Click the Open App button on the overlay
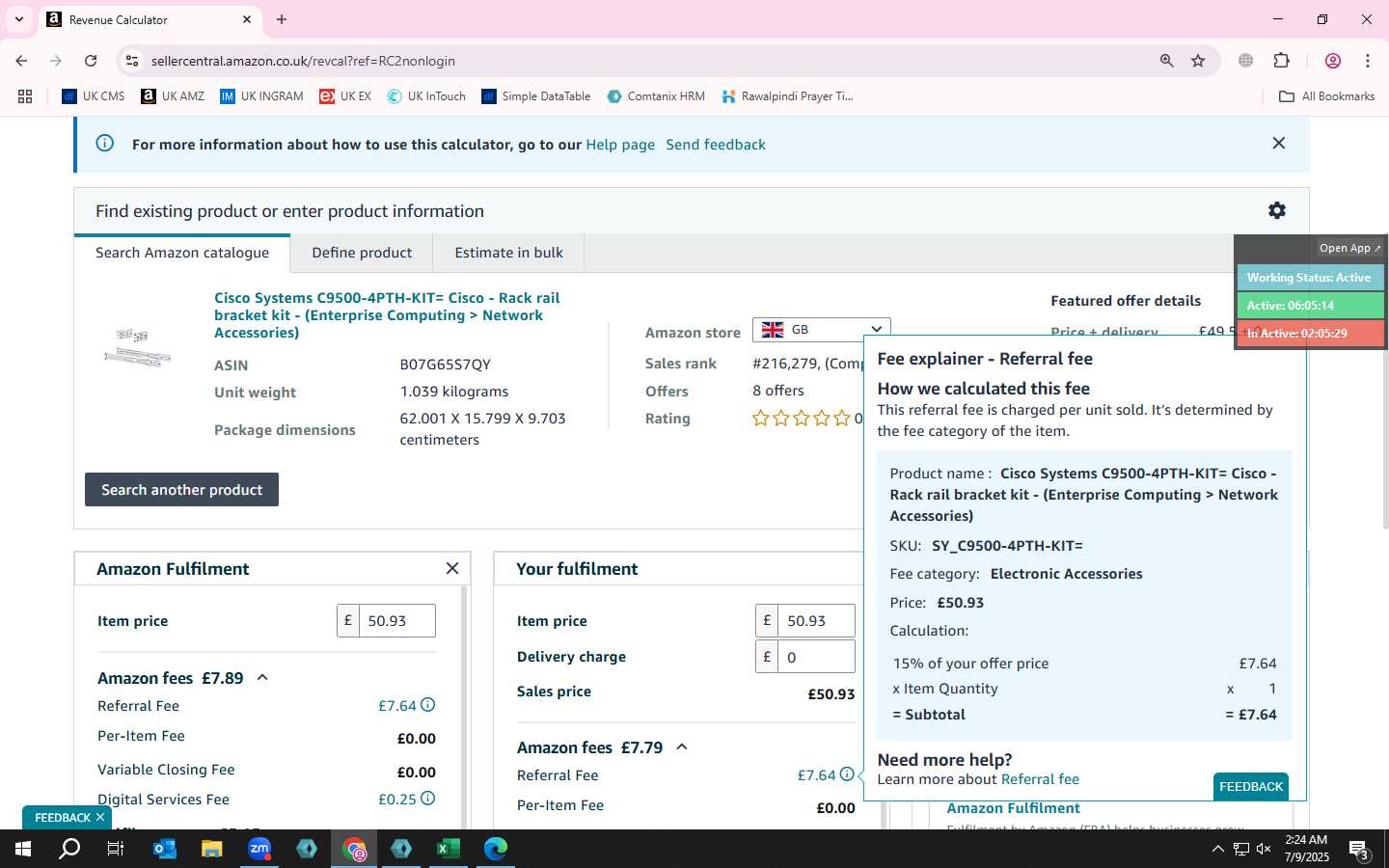Viewport: 1389px width, 868px height. tap(1349, 248)
